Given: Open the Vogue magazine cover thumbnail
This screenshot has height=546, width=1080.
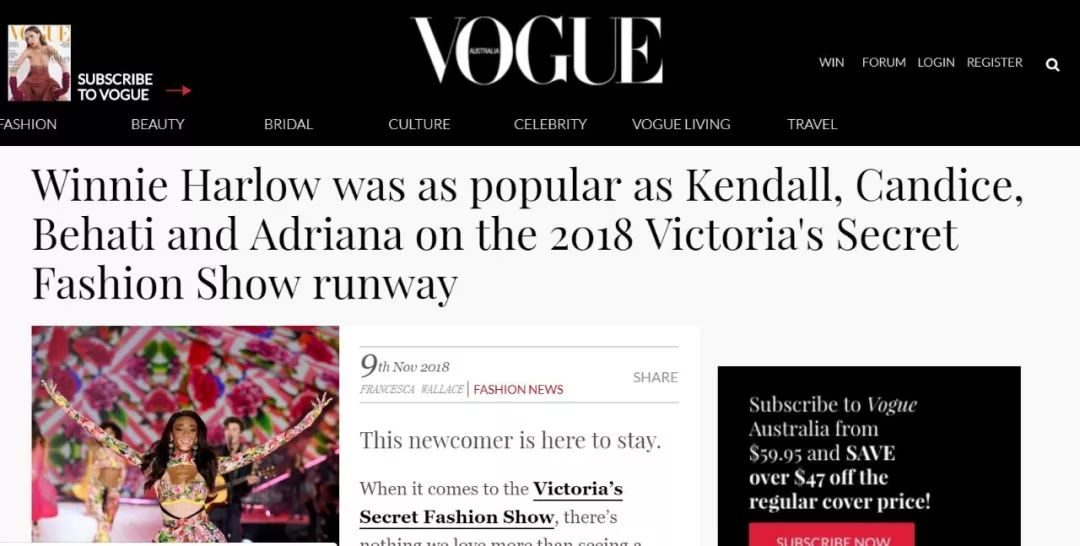Looking at the screenshot, I should click(39, 63).
